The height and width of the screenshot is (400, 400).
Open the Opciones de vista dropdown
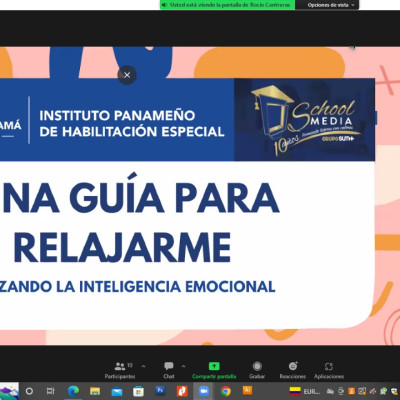[x=331, y=5]
